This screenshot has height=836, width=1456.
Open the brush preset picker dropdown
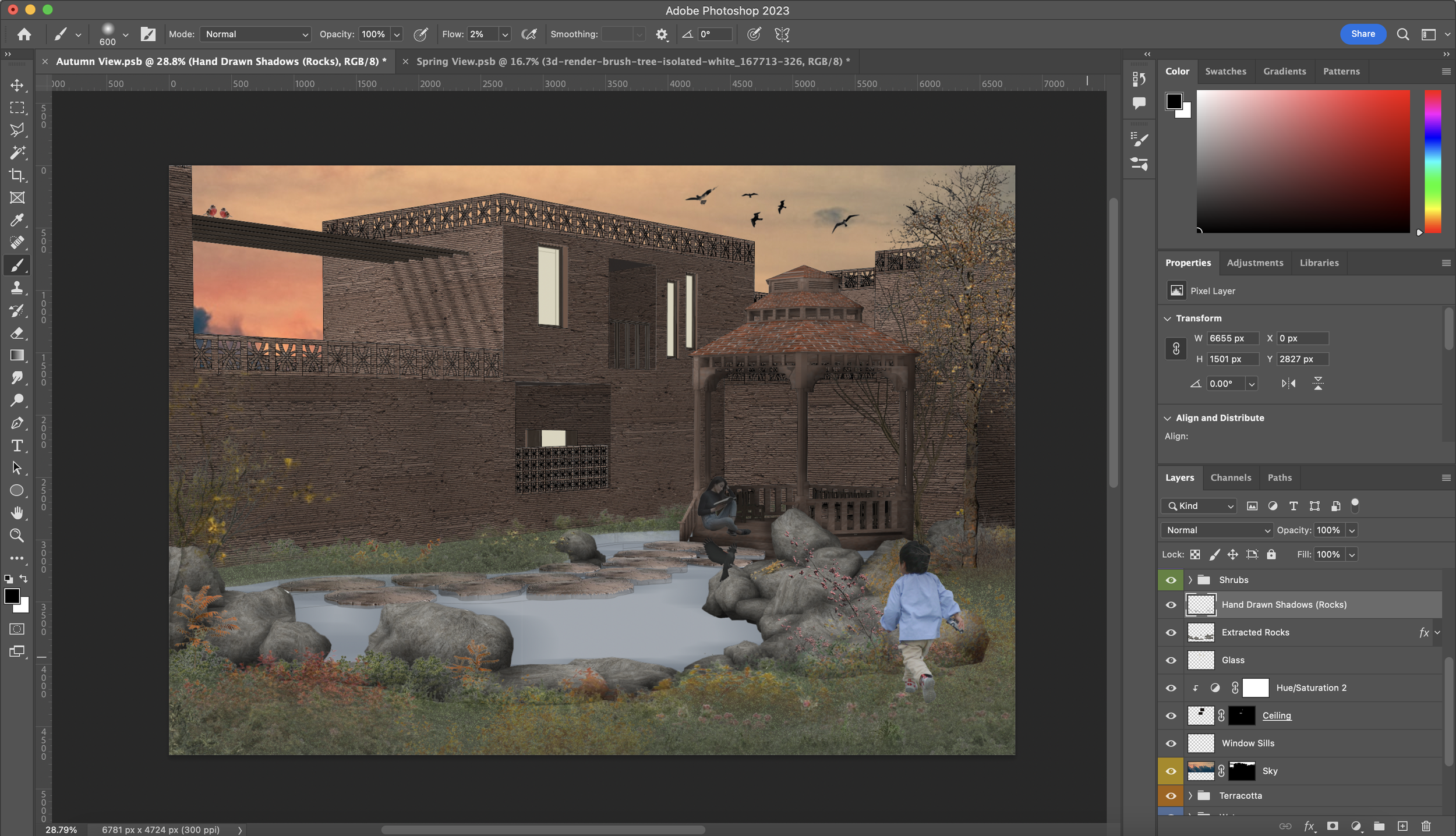pyautogui.click(x=125, y=34)
